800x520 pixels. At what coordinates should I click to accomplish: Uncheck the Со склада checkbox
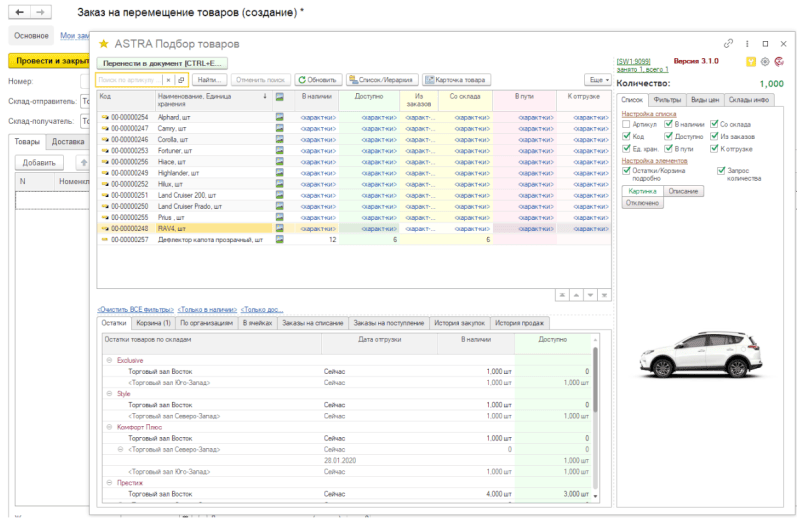(x=713, y=124)
